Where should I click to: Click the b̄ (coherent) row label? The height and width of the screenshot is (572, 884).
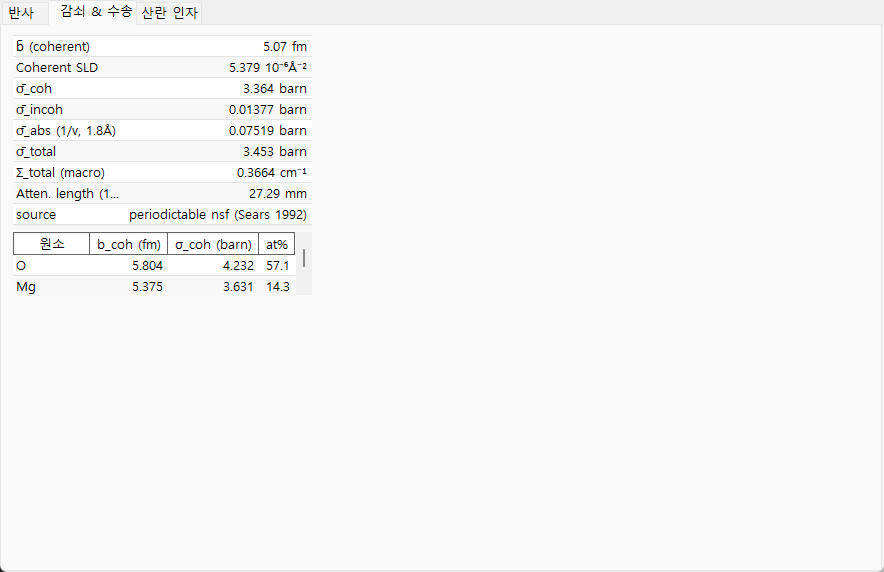tap(53, 46)
